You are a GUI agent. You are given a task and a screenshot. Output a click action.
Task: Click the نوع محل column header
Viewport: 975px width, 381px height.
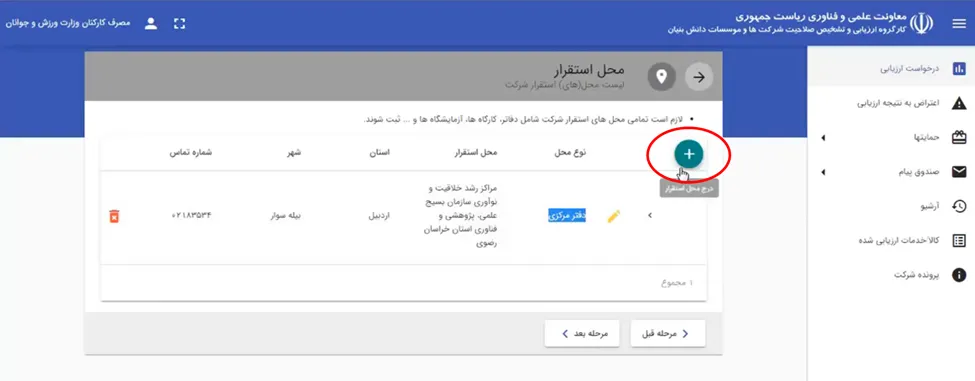coord(570,153)
